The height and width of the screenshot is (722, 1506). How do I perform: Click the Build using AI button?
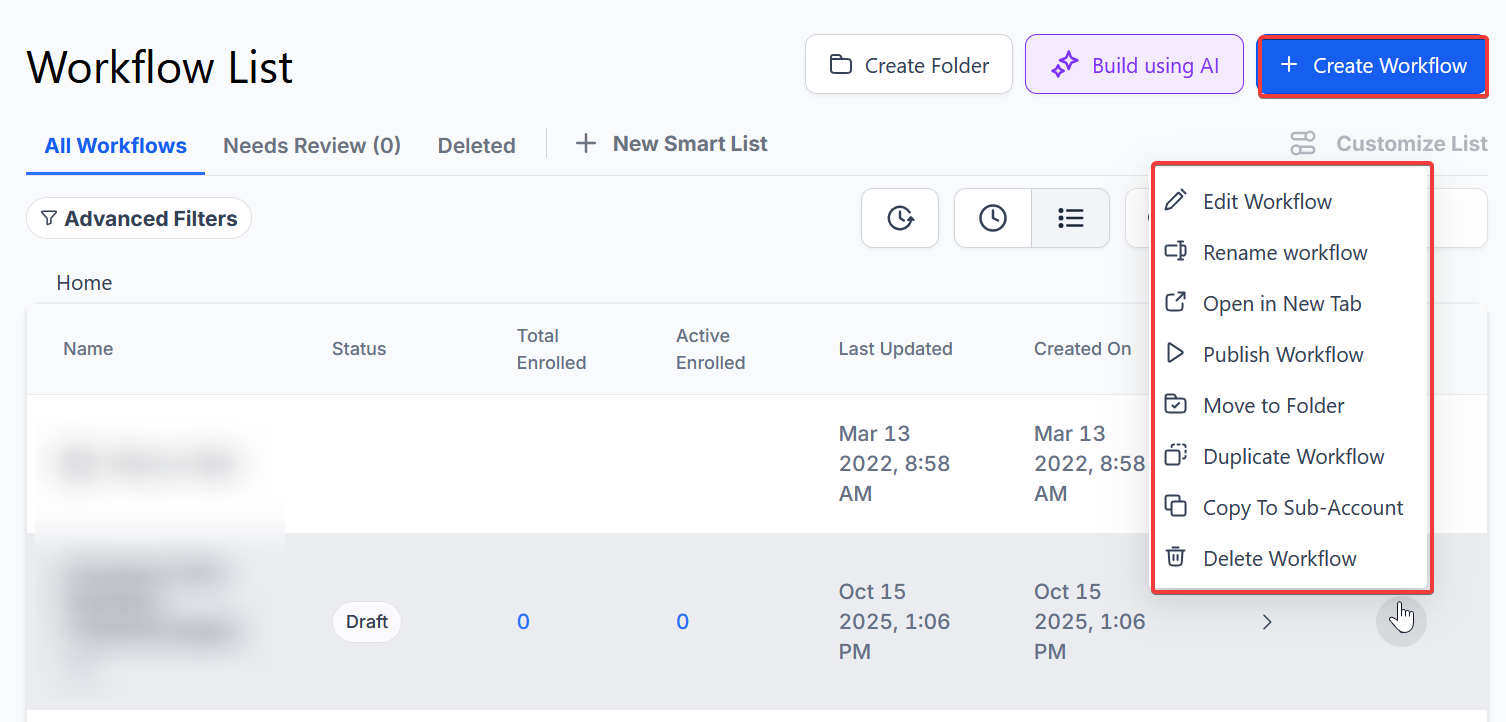[x=1134, y=66]
